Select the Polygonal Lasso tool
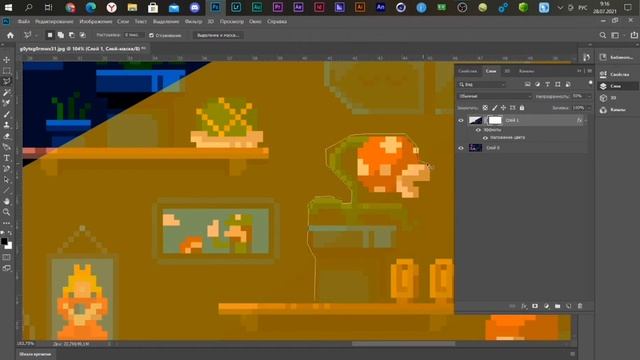The height and width of the screenshot is (360, 640). tap(7, 81)
